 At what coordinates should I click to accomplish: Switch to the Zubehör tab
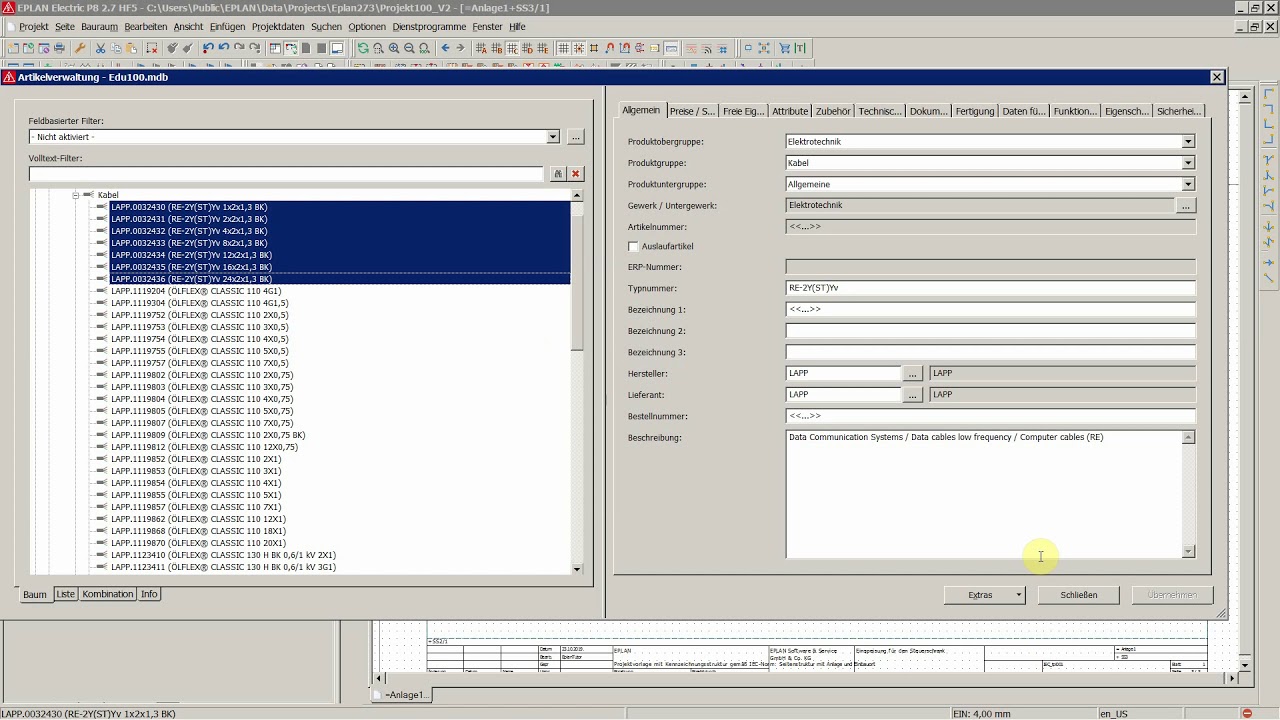(833, 111)
